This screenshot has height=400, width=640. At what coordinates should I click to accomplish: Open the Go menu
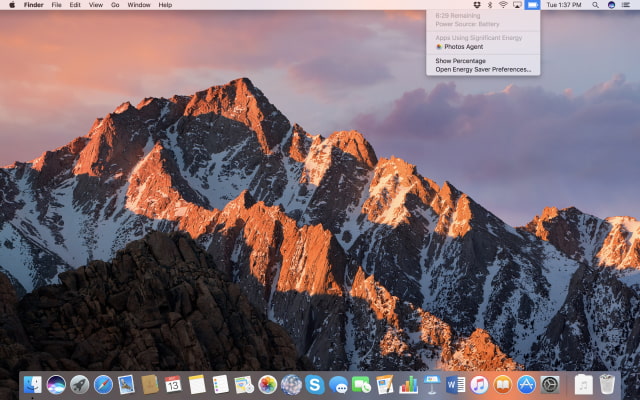click(115, 5)
